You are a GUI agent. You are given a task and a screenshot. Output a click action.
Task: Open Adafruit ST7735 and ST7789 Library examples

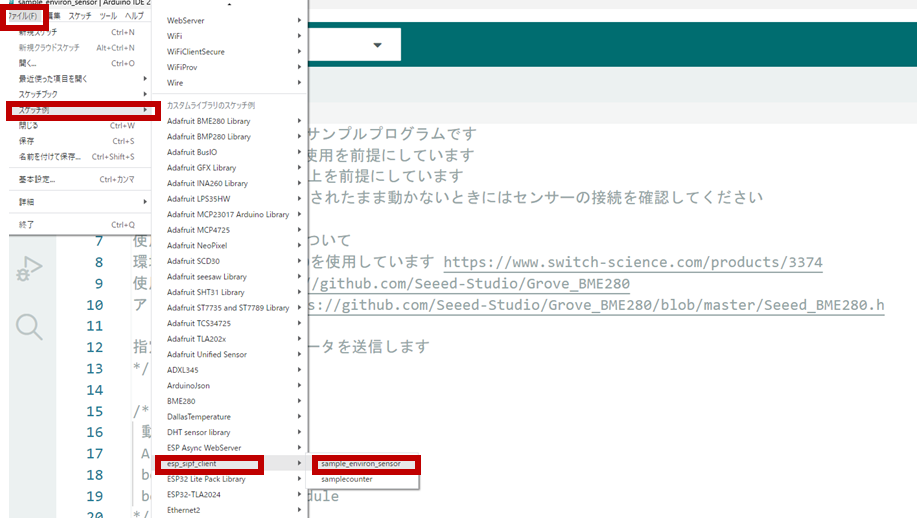click(x=230, y=308)
